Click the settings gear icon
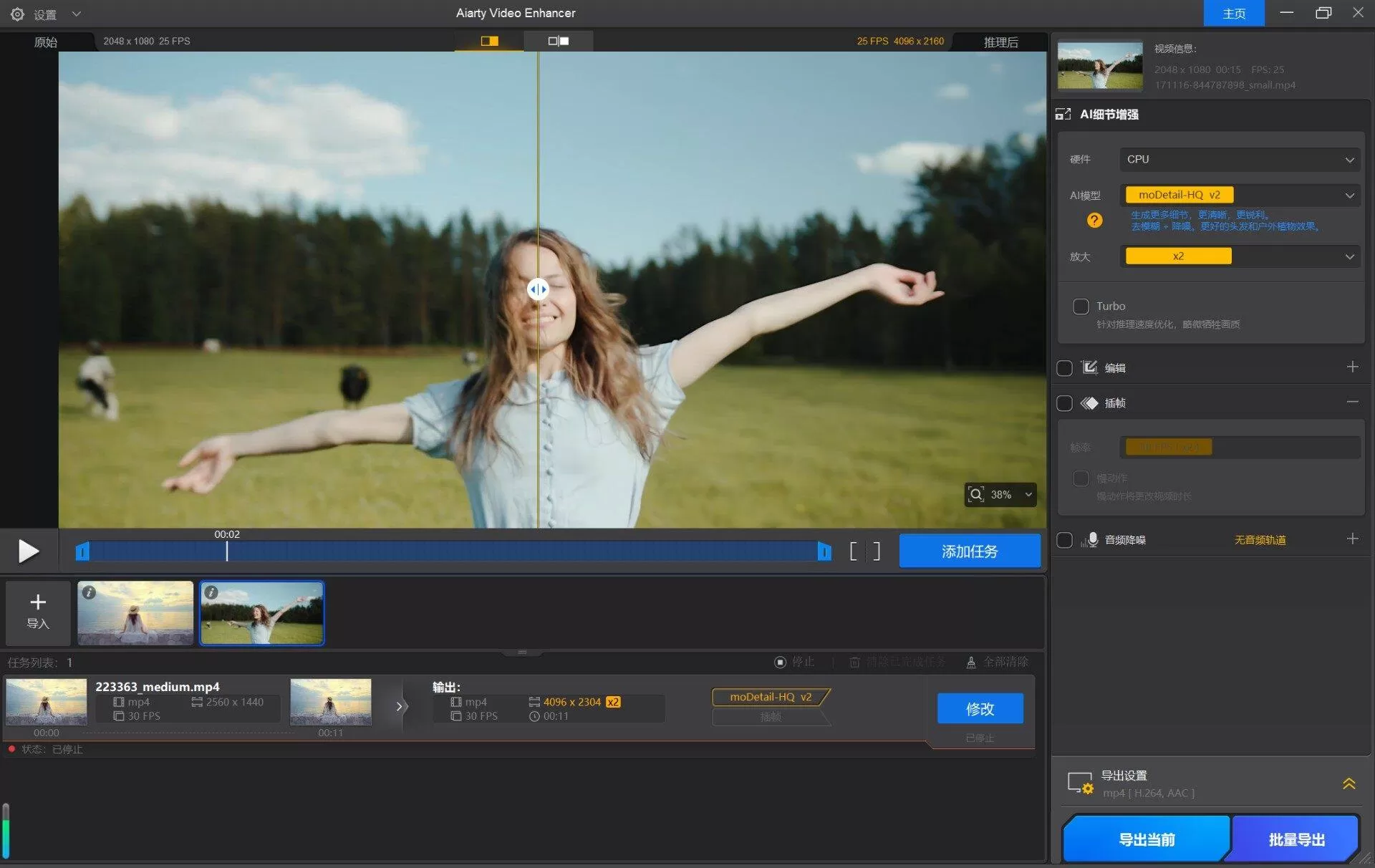 (x=17, y=14)
